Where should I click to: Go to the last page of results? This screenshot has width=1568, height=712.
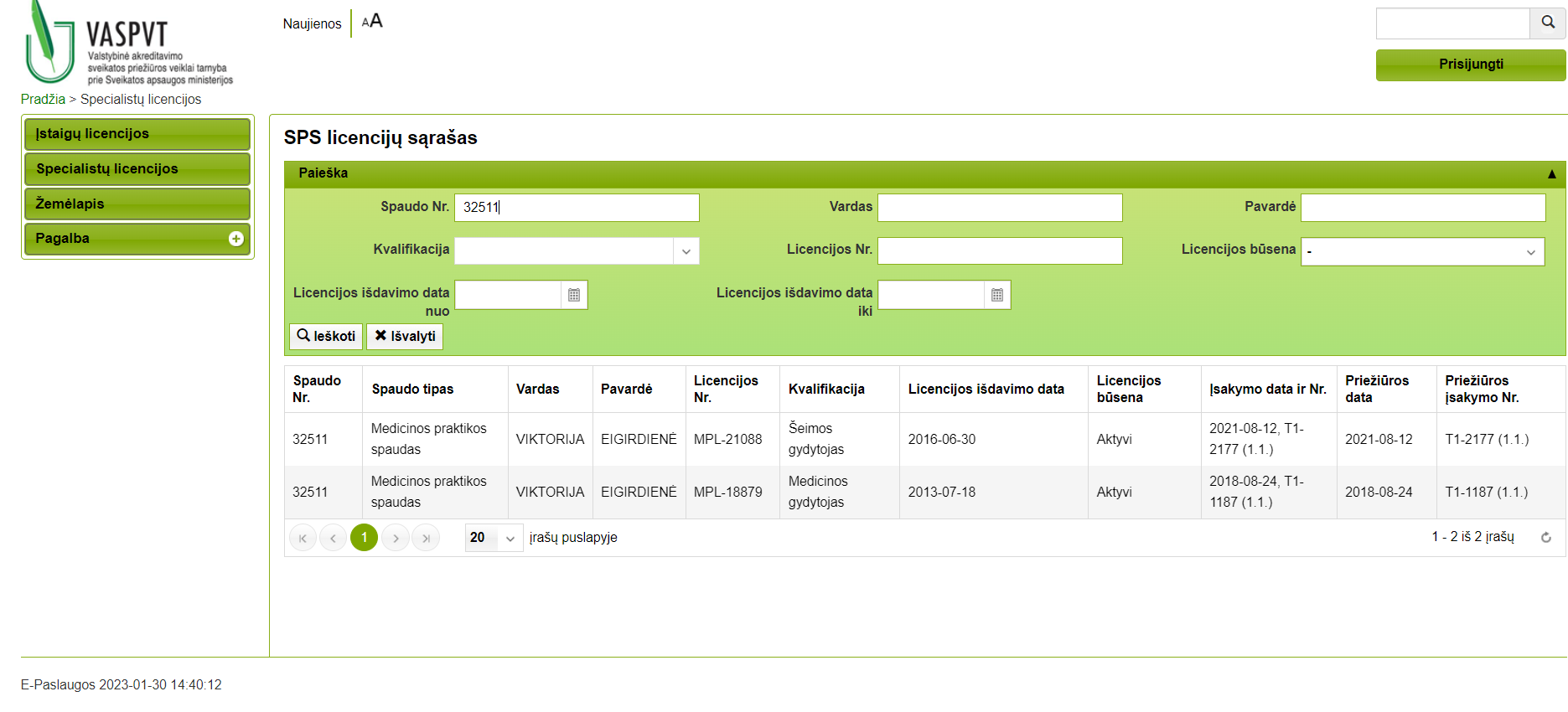(426, 538)
